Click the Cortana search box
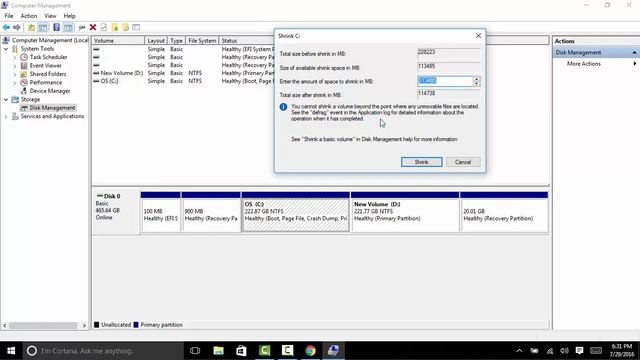Image resolution: width=640 pixels, height=360 pixels. pyautogui.click(x=103, y=351)
